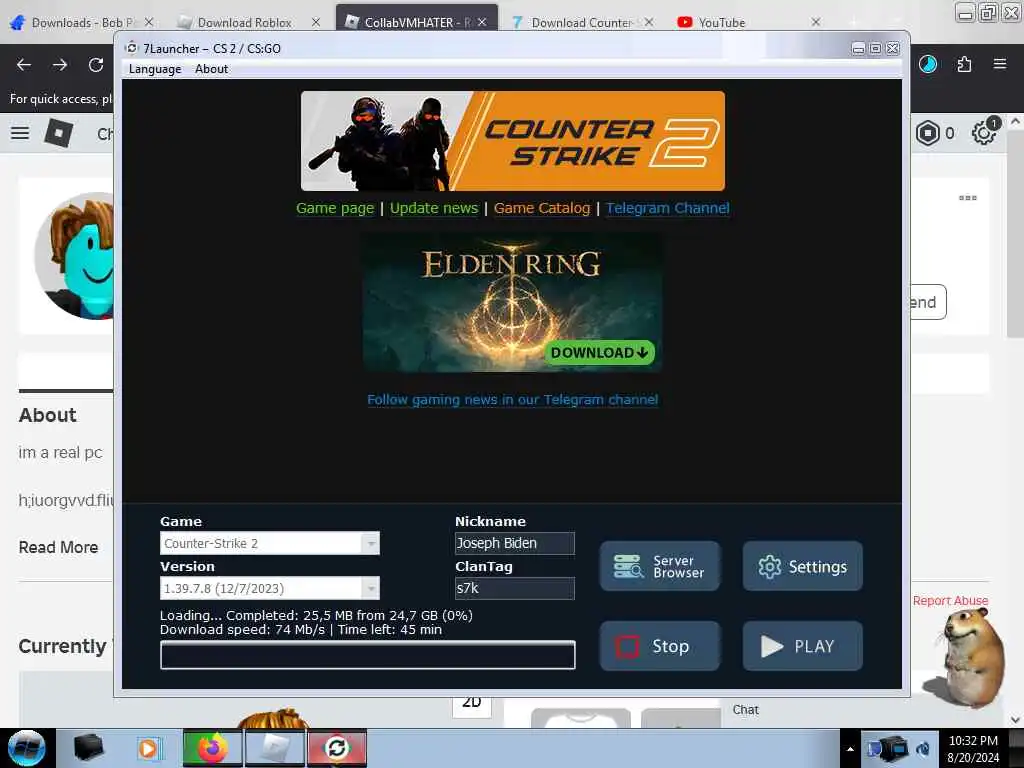Go forward in the browser
This screenshot has width=1024, height=768.
pos(60,65)
